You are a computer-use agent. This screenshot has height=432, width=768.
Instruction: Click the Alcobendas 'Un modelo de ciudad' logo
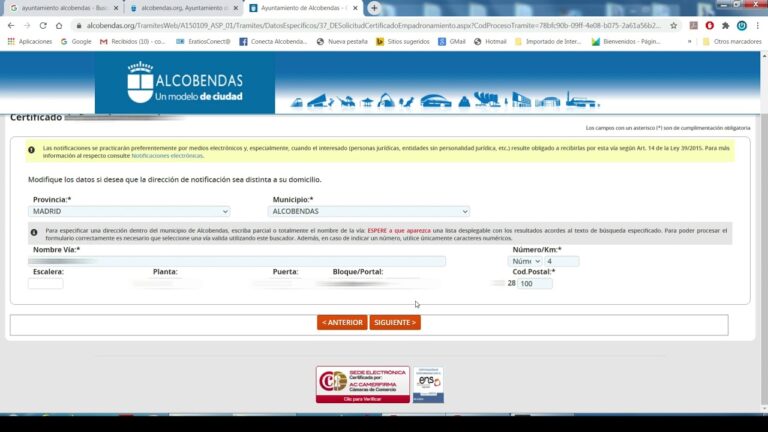(185, 83)
